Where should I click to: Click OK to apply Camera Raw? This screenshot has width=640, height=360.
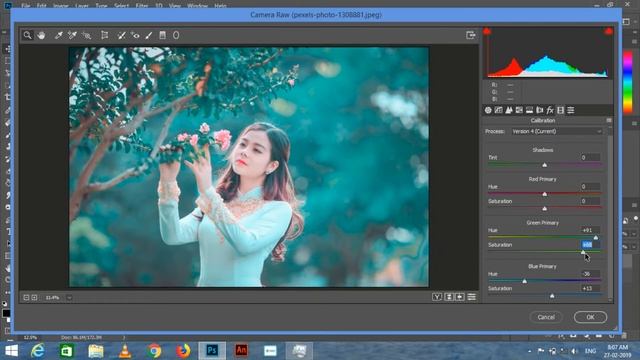(590, 317)
